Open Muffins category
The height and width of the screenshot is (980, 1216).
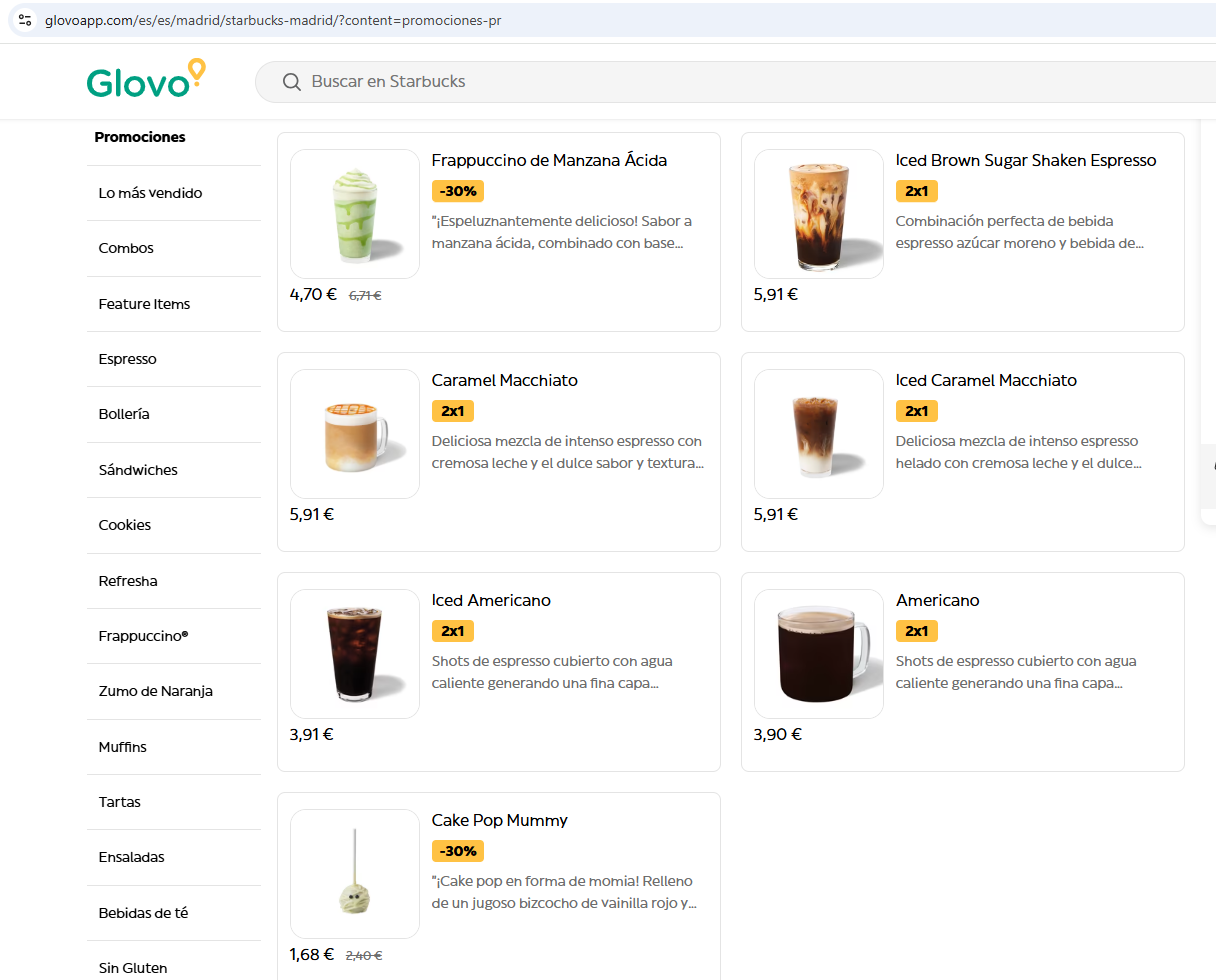click(x=122, y=747)
